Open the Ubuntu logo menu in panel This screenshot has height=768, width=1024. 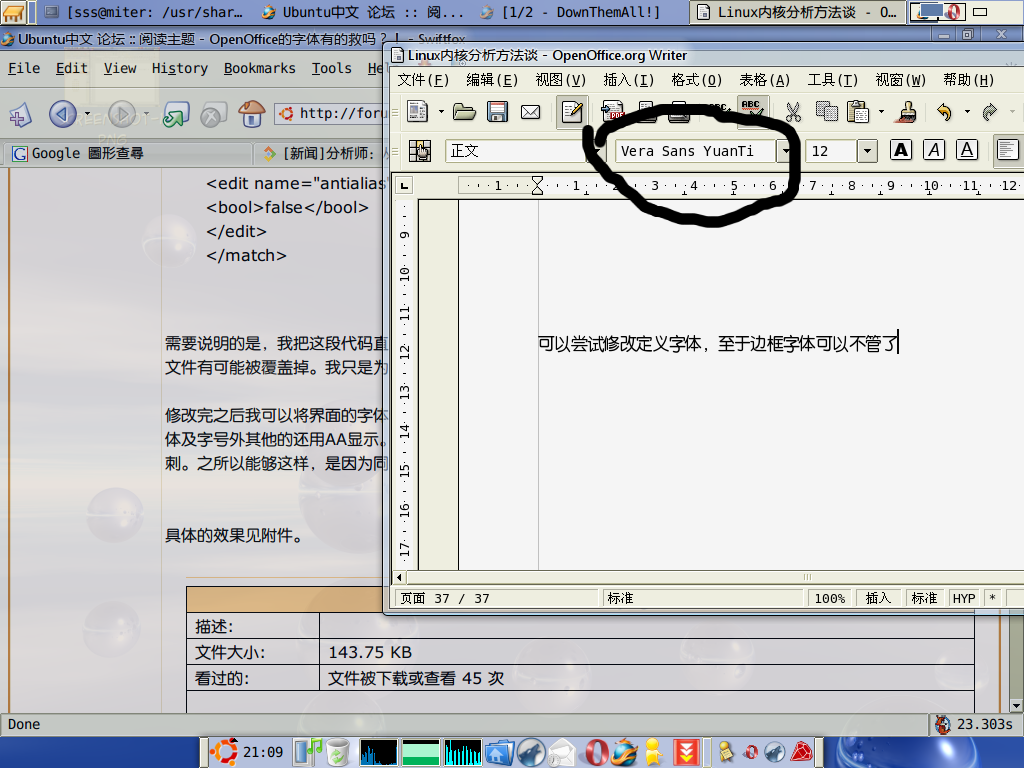tap(223, 752)
